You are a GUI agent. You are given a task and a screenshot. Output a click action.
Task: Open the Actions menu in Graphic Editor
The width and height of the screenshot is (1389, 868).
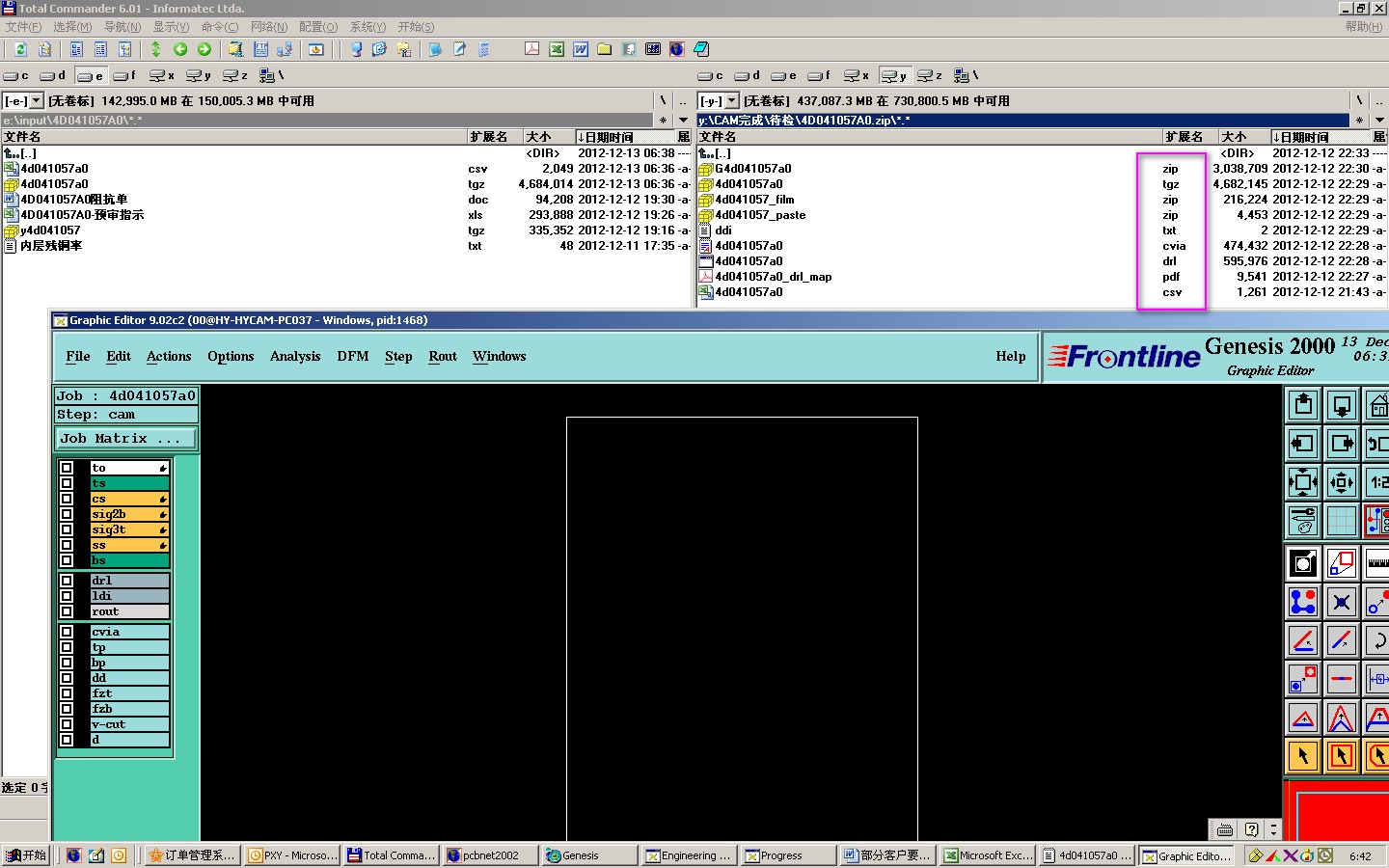pyautogui.click(x=169, y=357)
